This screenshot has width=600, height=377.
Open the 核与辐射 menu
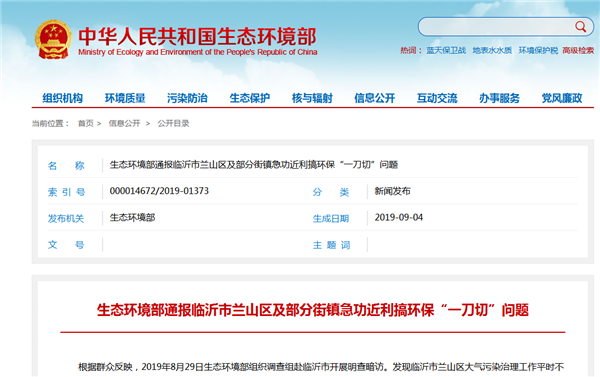click(x=312, y=98)
